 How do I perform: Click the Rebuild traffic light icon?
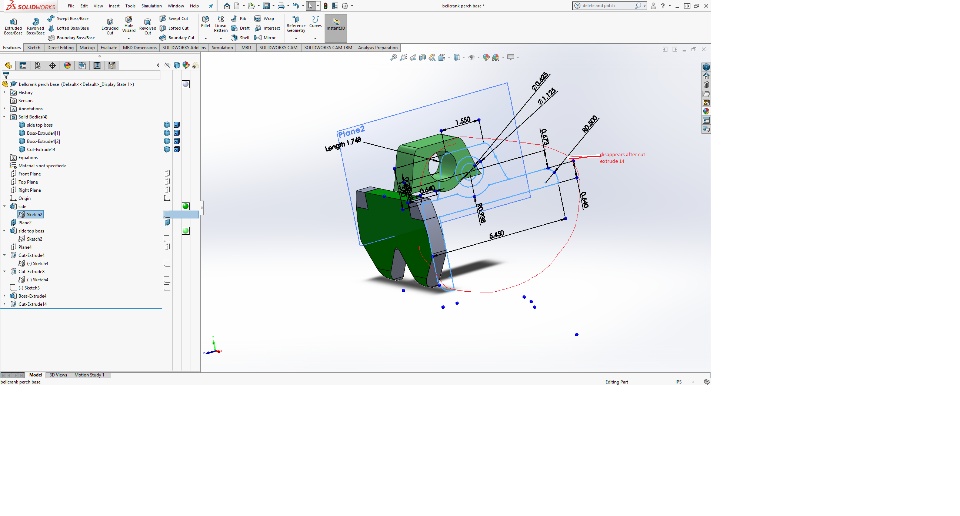[326, 6]
